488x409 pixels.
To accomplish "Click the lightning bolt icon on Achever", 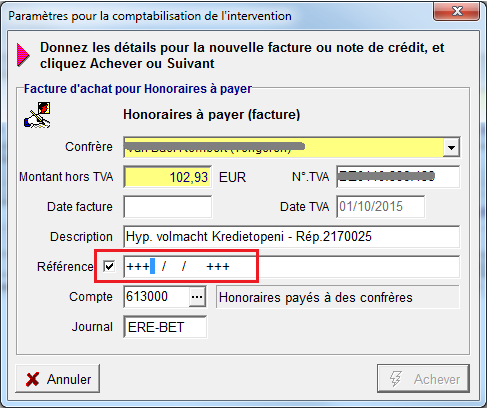I will (396, 379).
